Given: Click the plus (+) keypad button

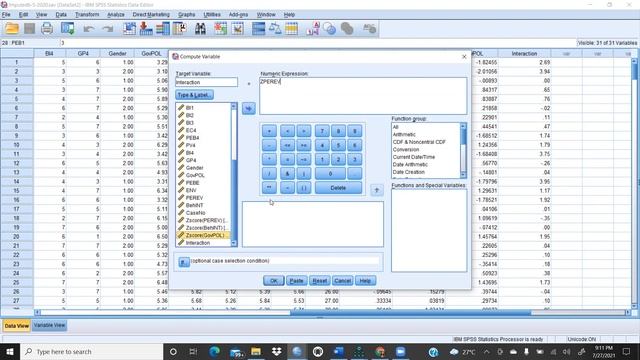Looking at the screenshot, I should point(269,131).
